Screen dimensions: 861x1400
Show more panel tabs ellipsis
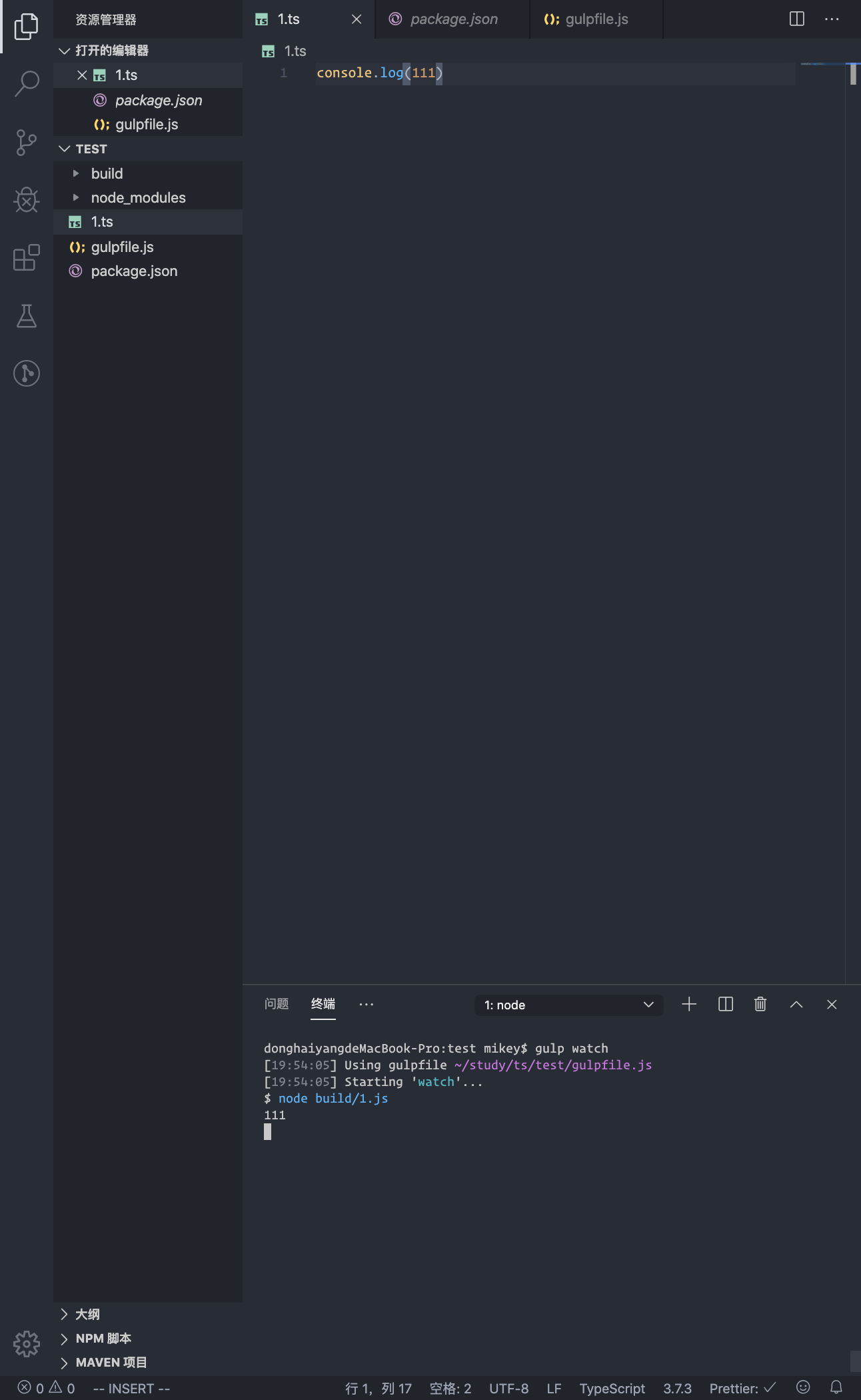(367, 1004)
